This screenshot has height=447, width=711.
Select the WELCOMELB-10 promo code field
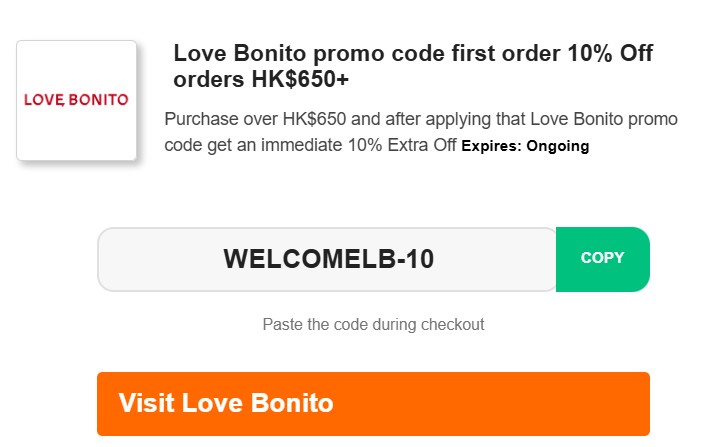click(x=328, y=259)
